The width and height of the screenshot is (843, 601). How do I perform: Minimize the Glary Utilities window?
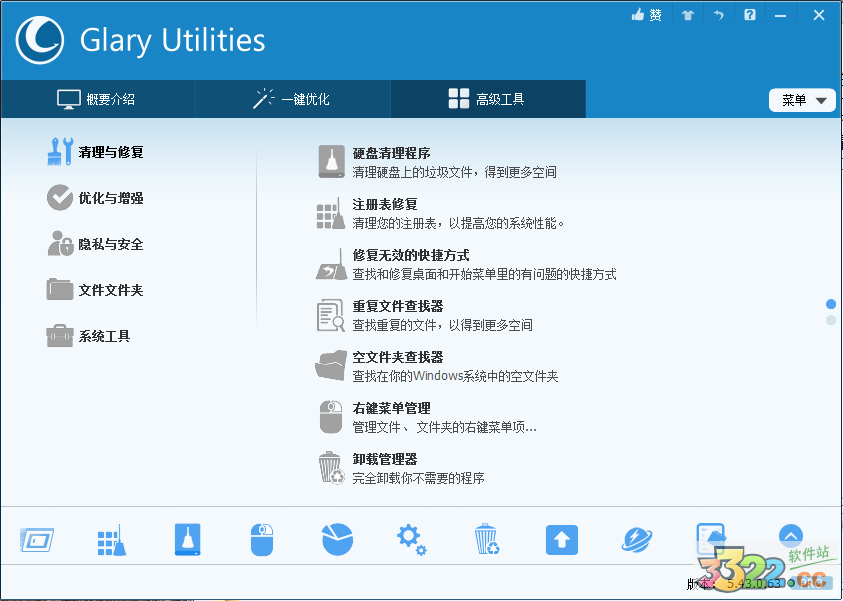coord(780,16)
